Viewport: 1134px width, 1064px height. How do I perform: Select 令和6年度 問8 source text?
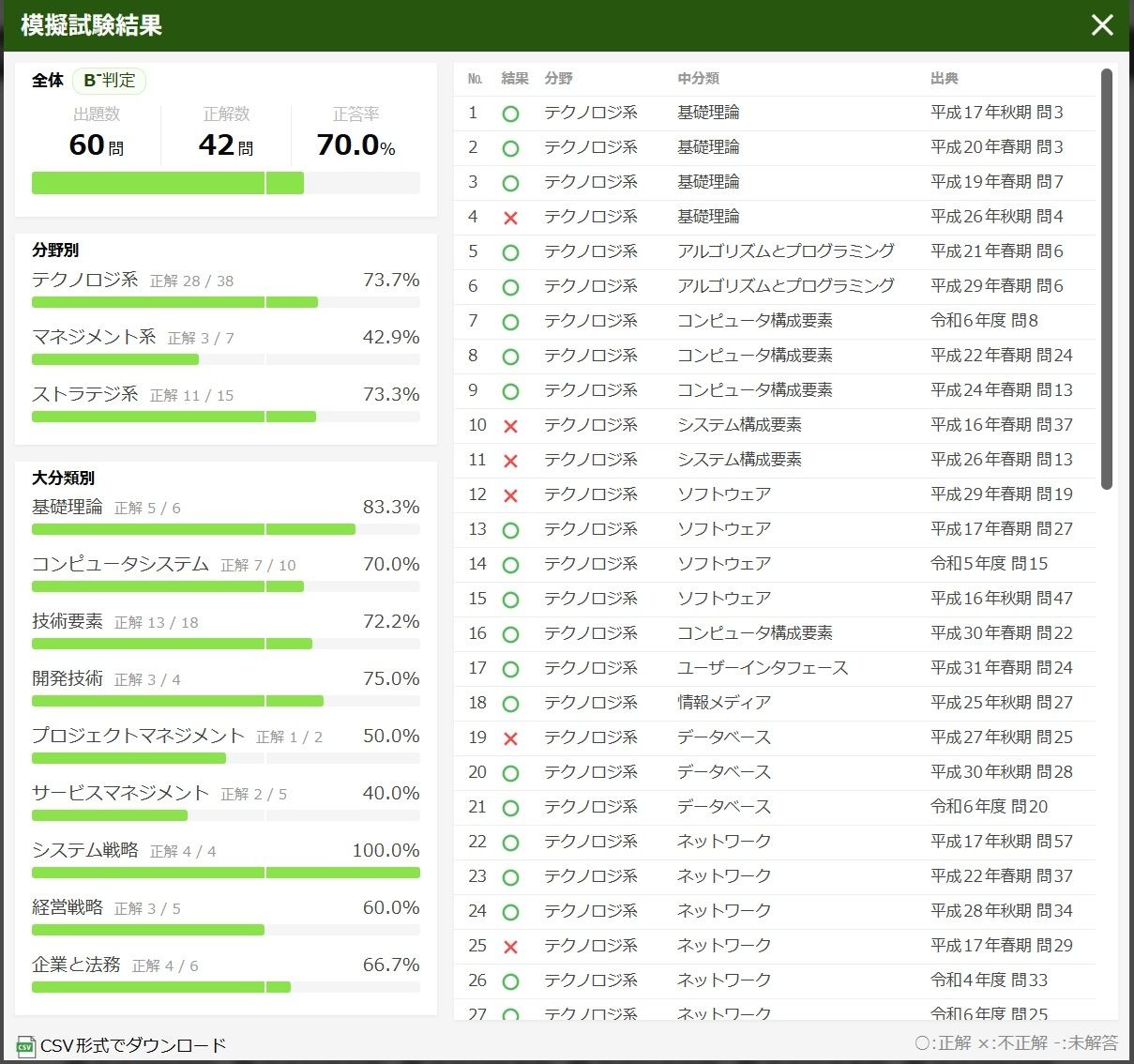click(x=984, y=321)
